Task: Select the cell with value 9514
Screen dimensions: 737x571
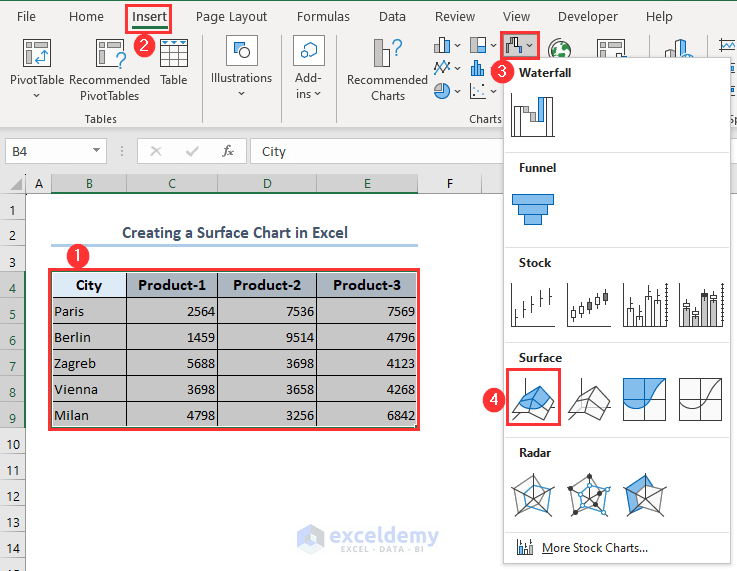Action: 267,337
